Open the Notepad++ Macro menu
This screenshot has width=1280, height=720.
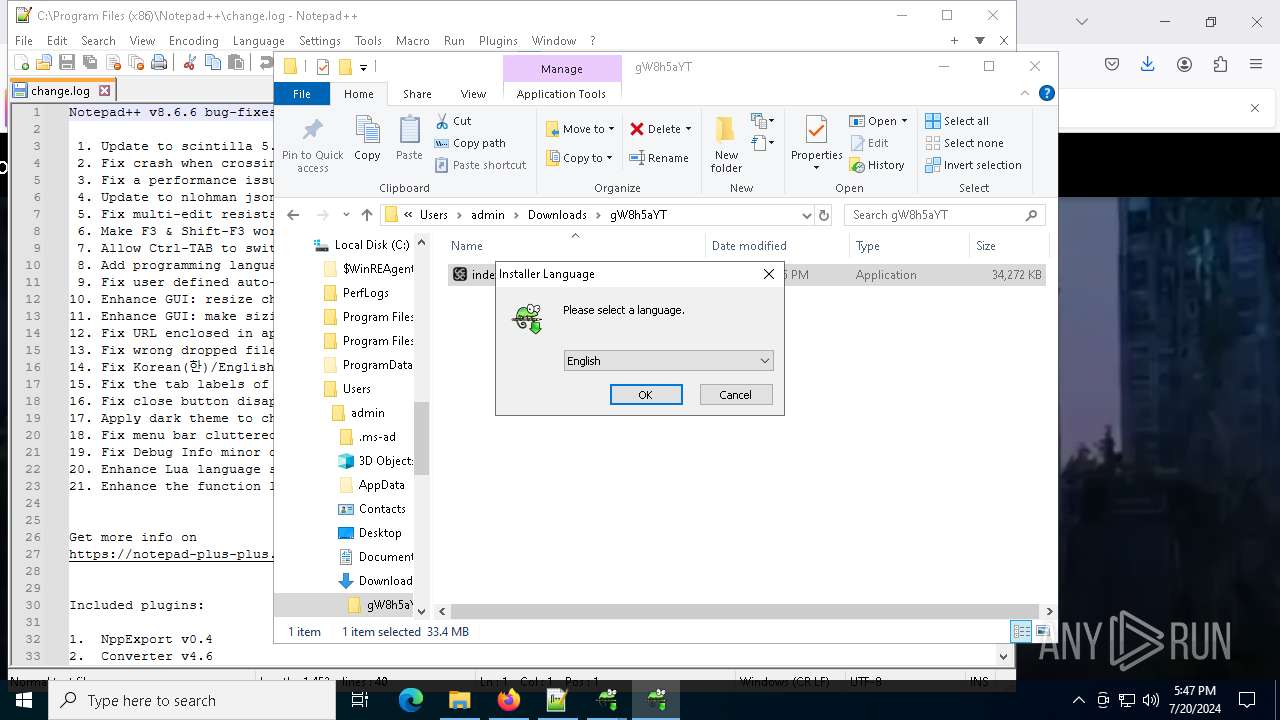pos(412,41)
